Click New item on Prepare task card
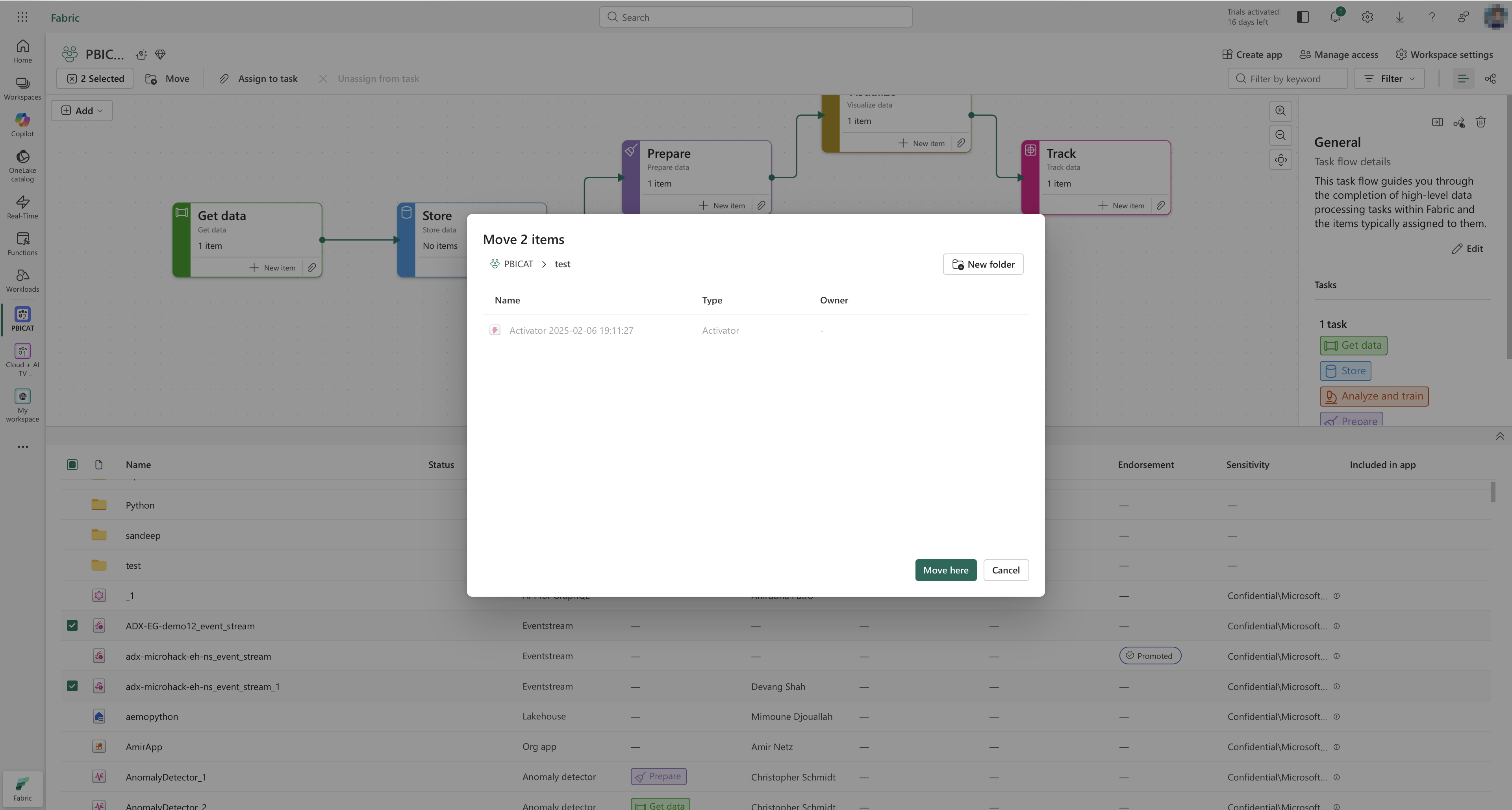This screenshot has width=1512, height=810. (x=721, y=205)
